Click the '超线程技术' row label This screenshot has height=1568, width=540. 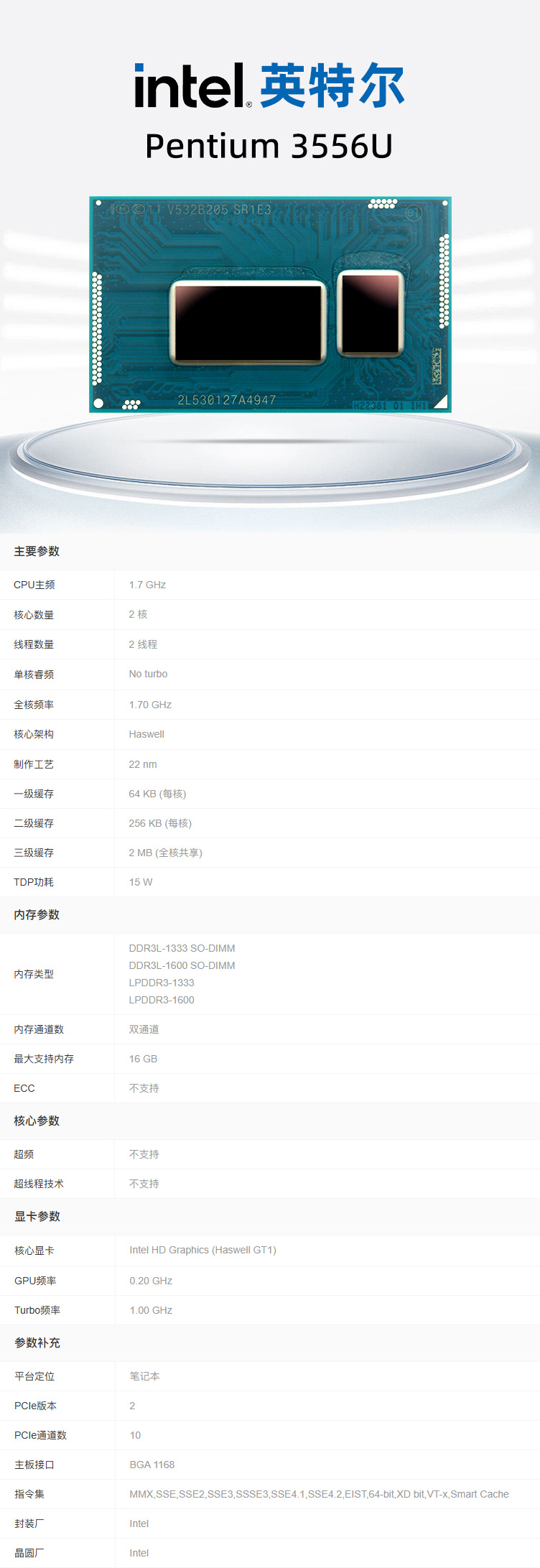click(39, 1184)
